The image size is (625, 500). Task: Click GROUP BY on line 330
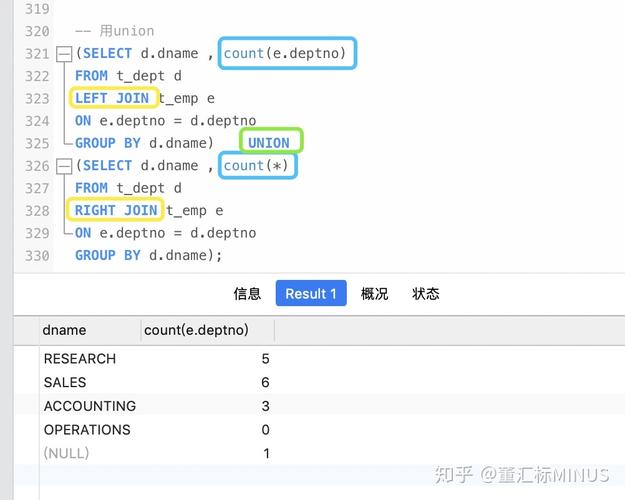[x=108, y=255]
